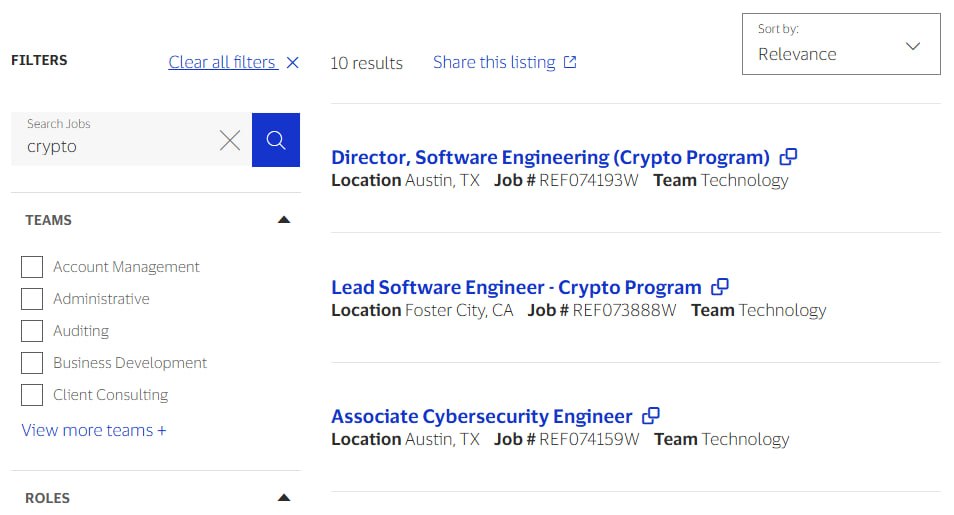Click new-window icon beside Lead Software Engineer
This screenshot has height=515, width=954.
[719, 287]
